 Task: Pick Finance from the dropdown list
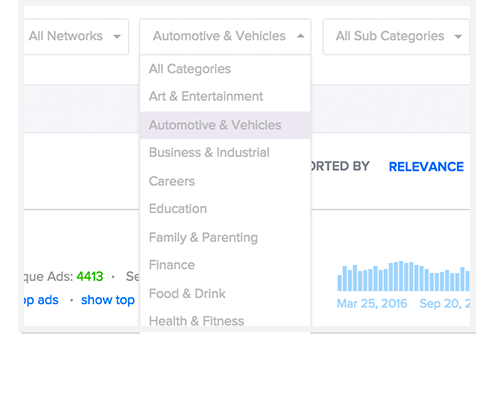(225, 265)
